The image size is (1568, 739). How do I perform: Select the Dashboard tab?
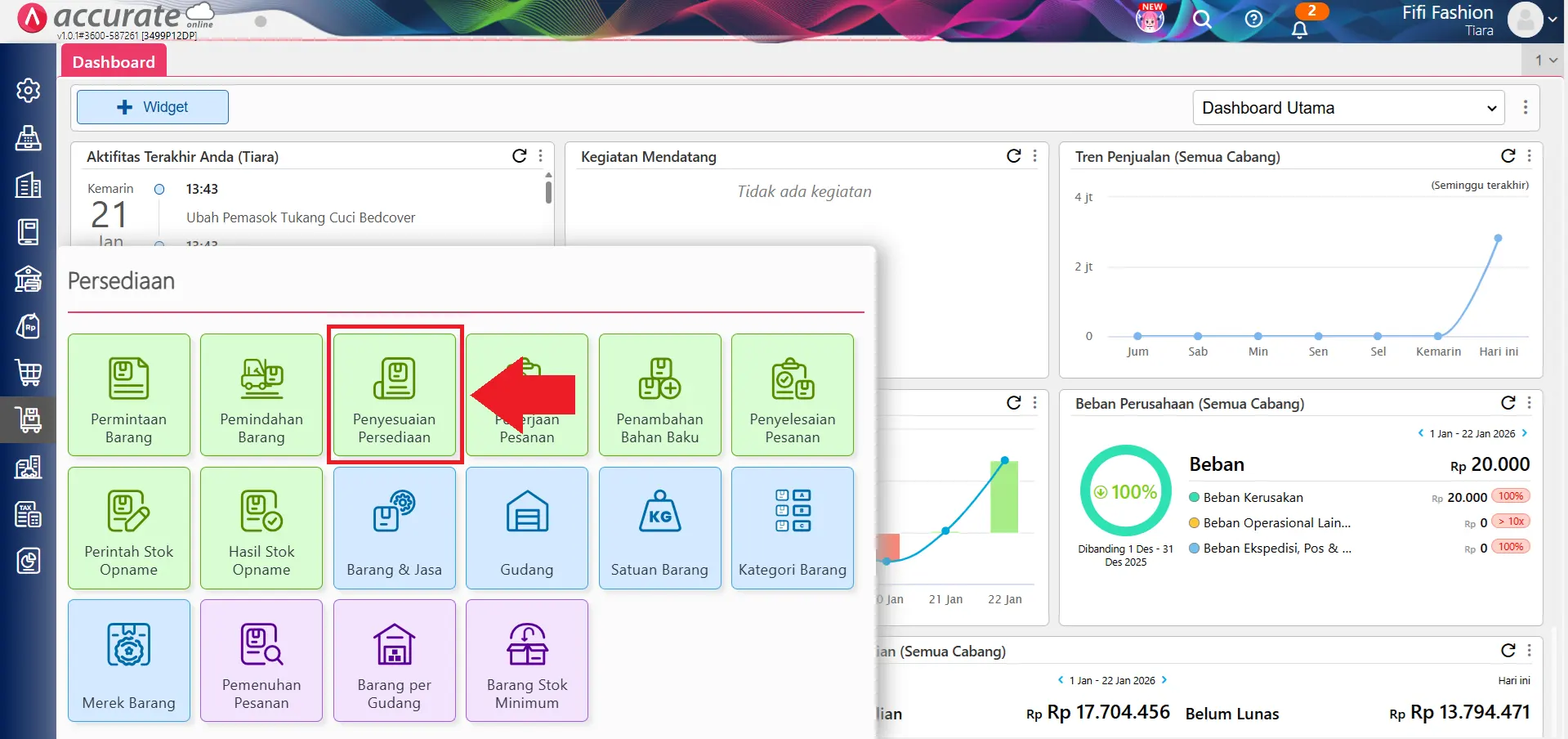[114, 62]
